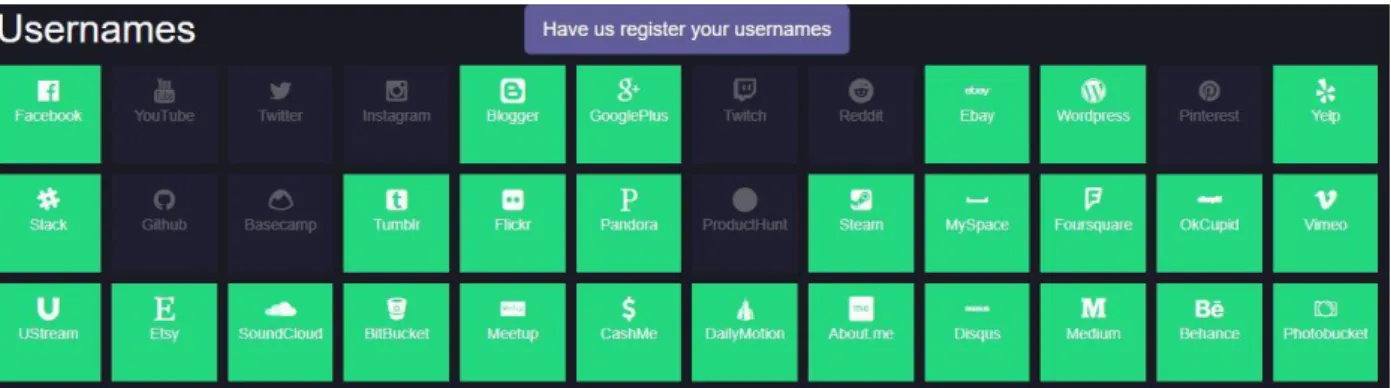Click the OkCupid tile
Image resolution: width=1391 pixels, height=388 pixels.
pos(1209,223)
